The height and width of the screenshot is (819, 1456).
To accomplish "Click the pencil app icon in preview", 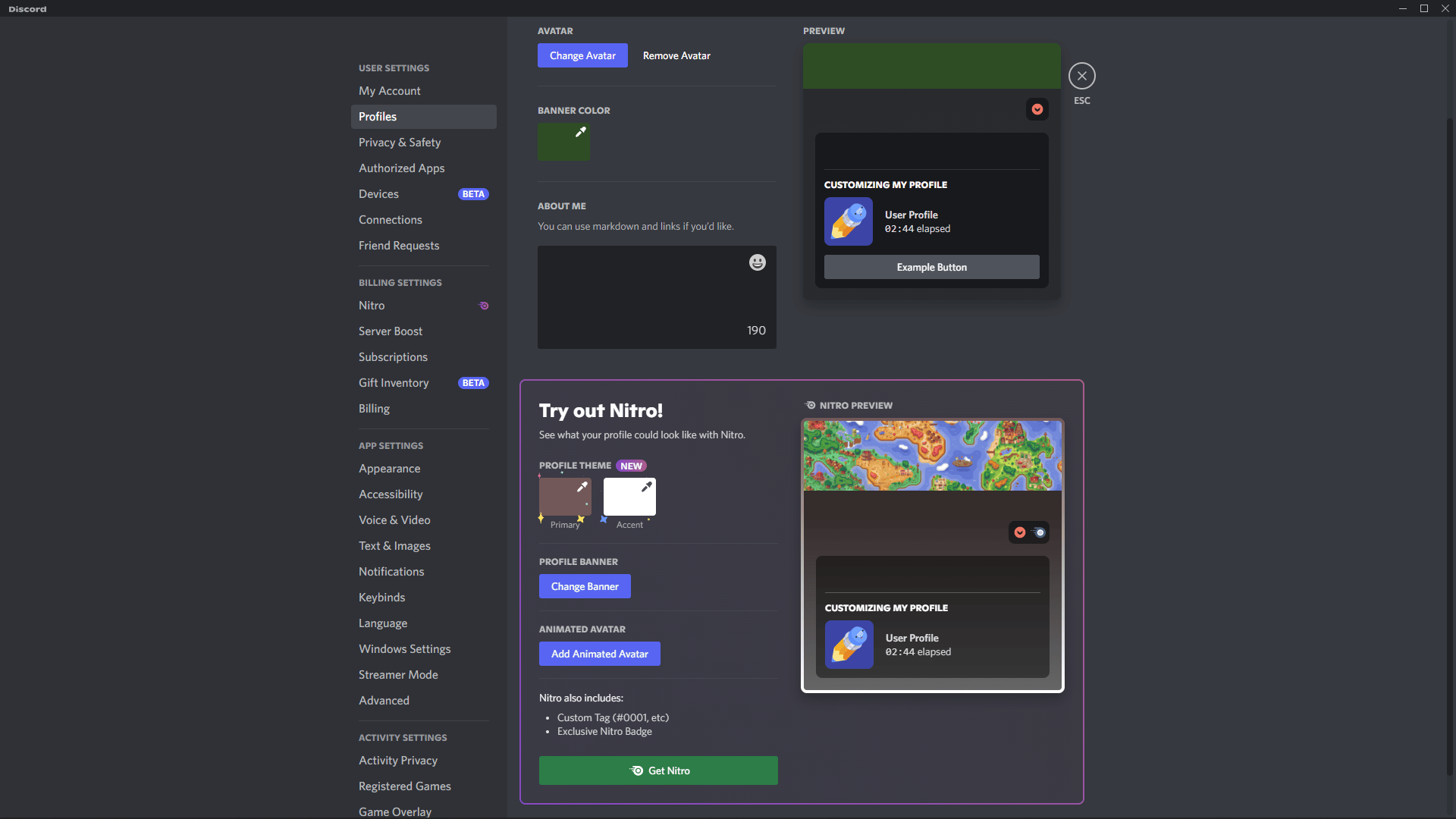I will point(849,221).
